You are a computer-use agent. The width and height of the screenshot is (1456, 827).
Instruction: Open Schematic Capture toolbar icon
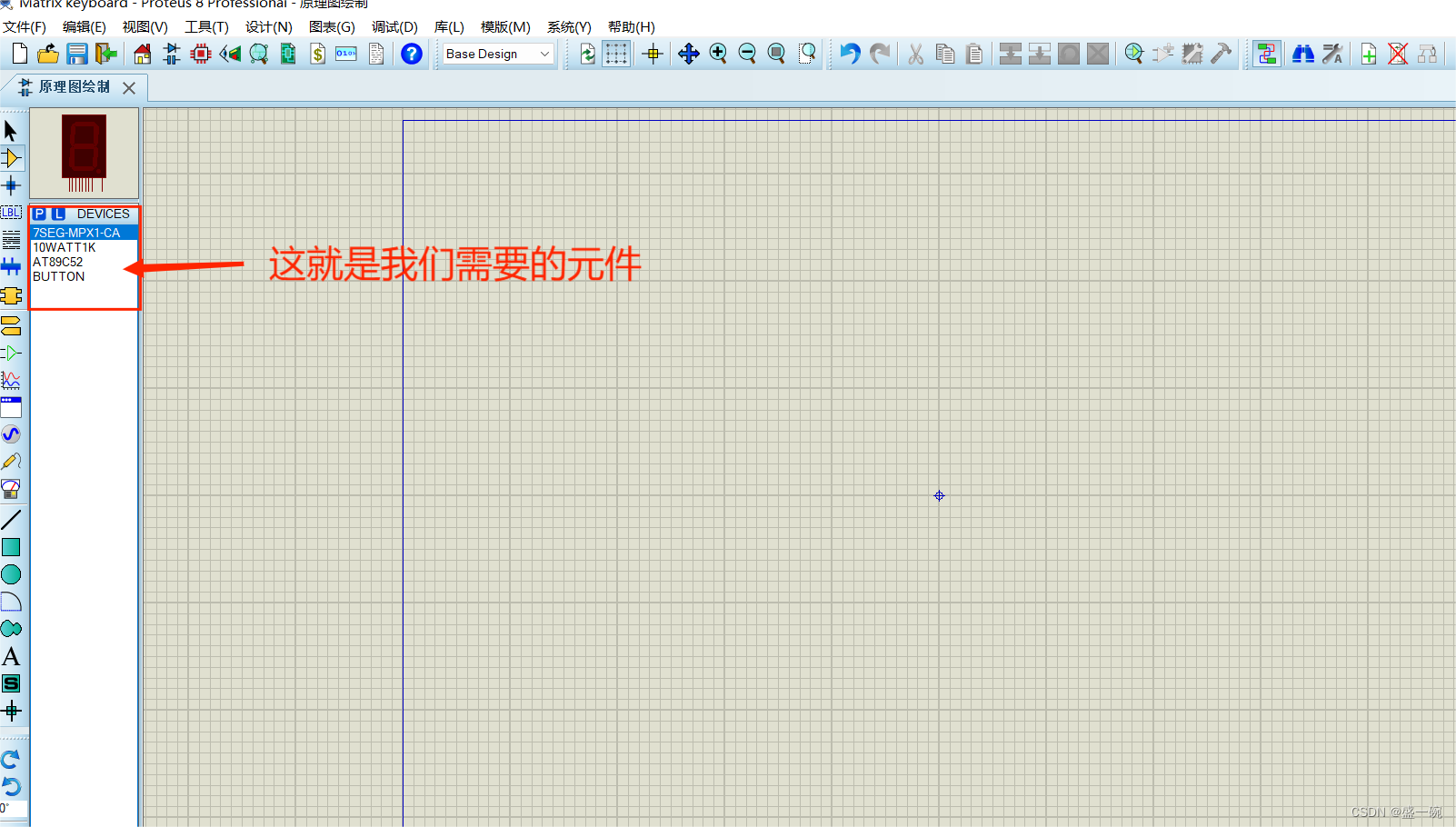172,54
